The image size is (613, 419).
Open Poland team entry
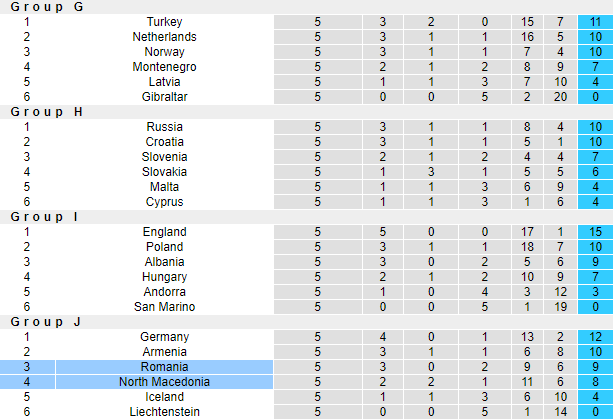coord(164,247)
